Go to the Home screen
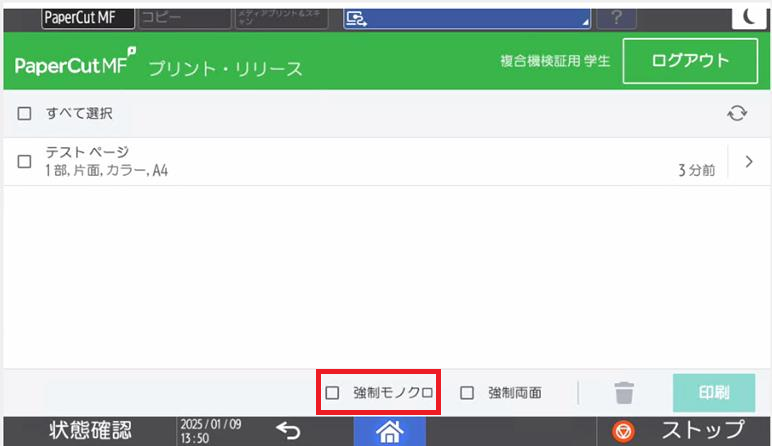772x446 pixels. 389,432
